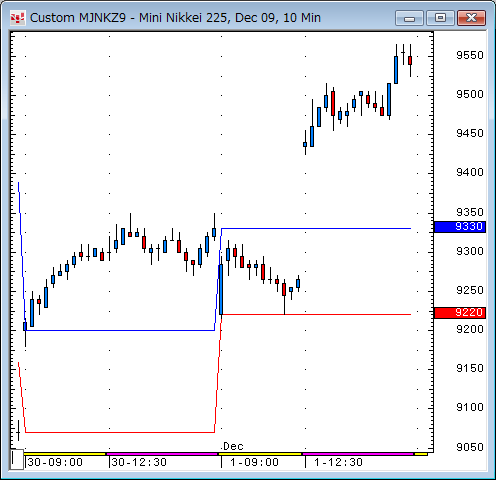This screenshot has width=496, height=480.
Task: Click the Dec month label
Action: coord(233,446)
